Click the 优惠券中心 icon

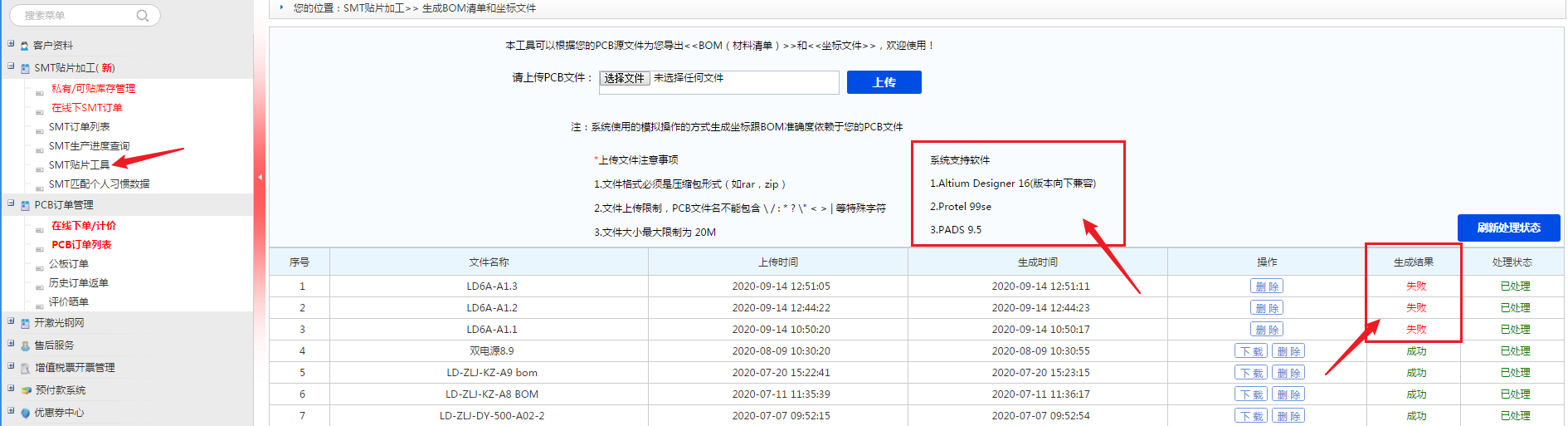tap(25, 413)
